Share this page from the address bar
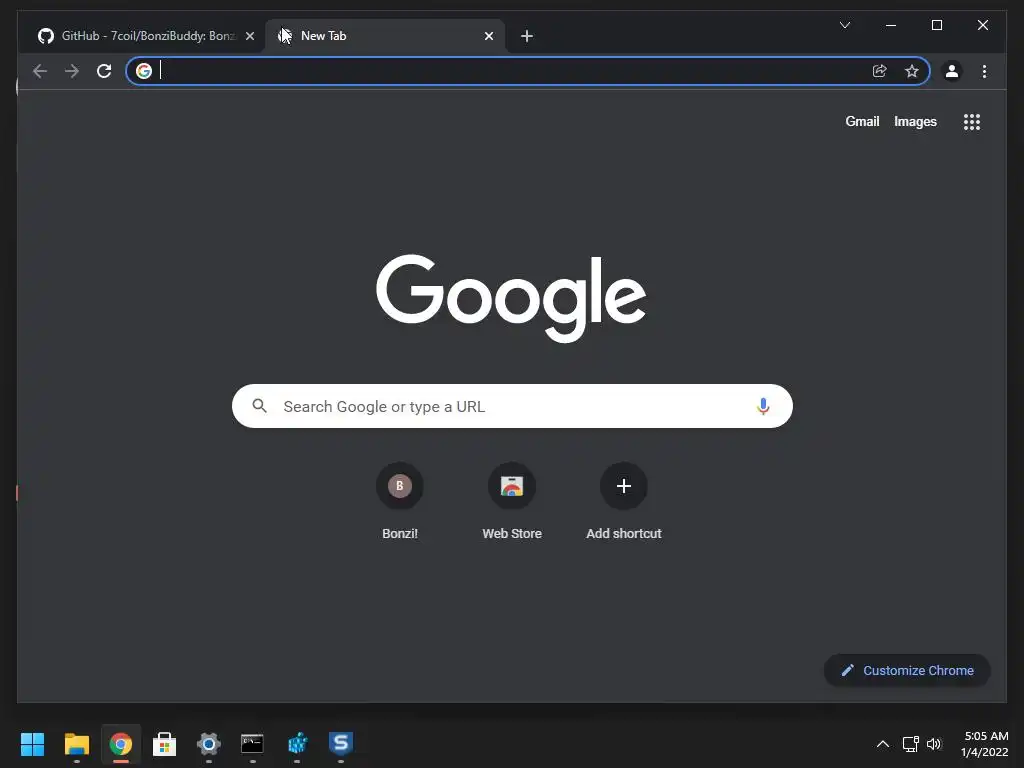Image resolution: width=1024 pixels, height=768 pixels. point(880,71)
